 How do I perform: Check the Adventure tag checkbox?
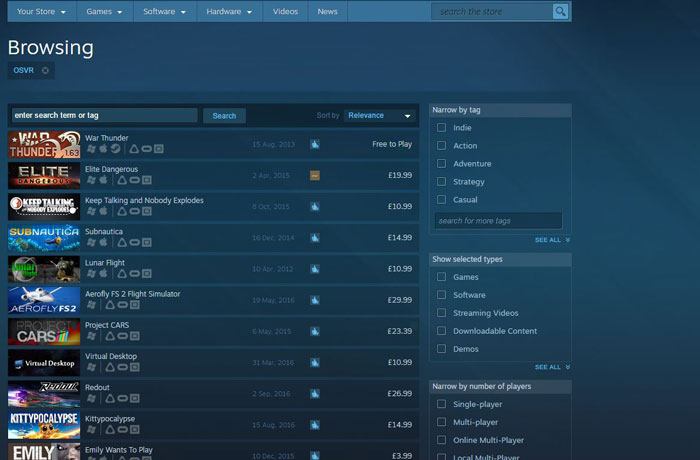click(x=442, y=163)
